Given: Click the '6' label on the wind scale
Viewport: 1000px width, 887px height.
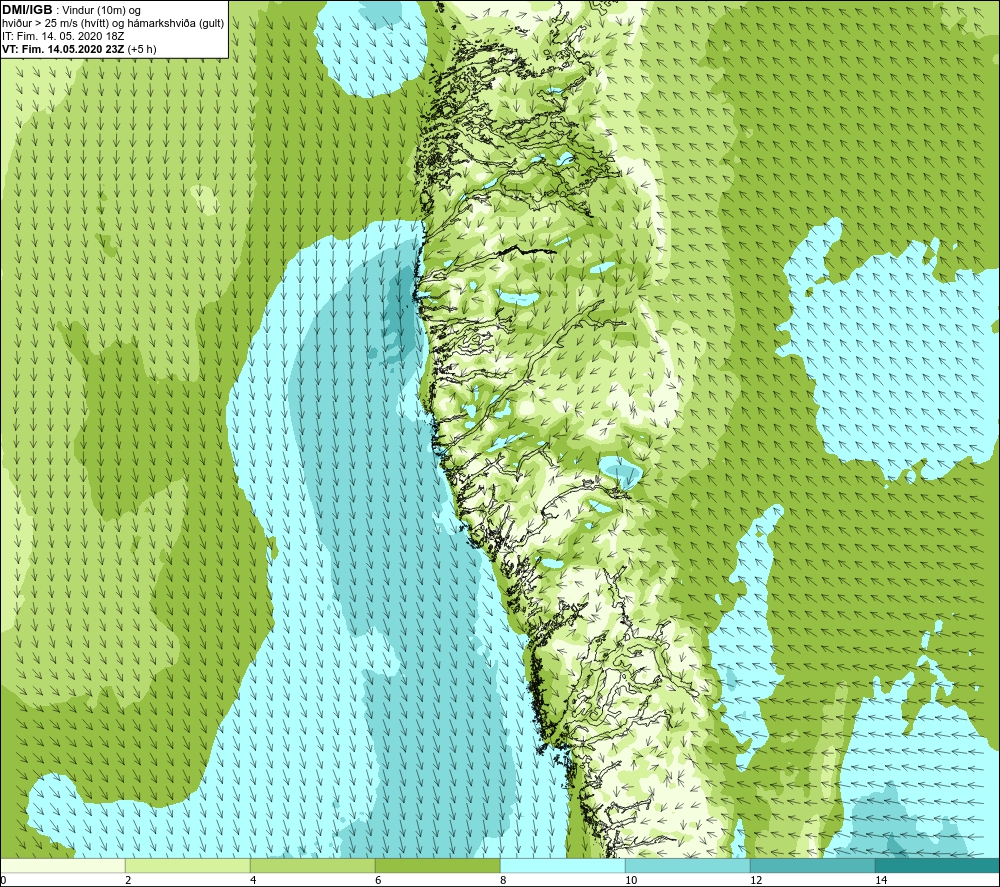Looking at the screenshot, I should coord(378,880).
